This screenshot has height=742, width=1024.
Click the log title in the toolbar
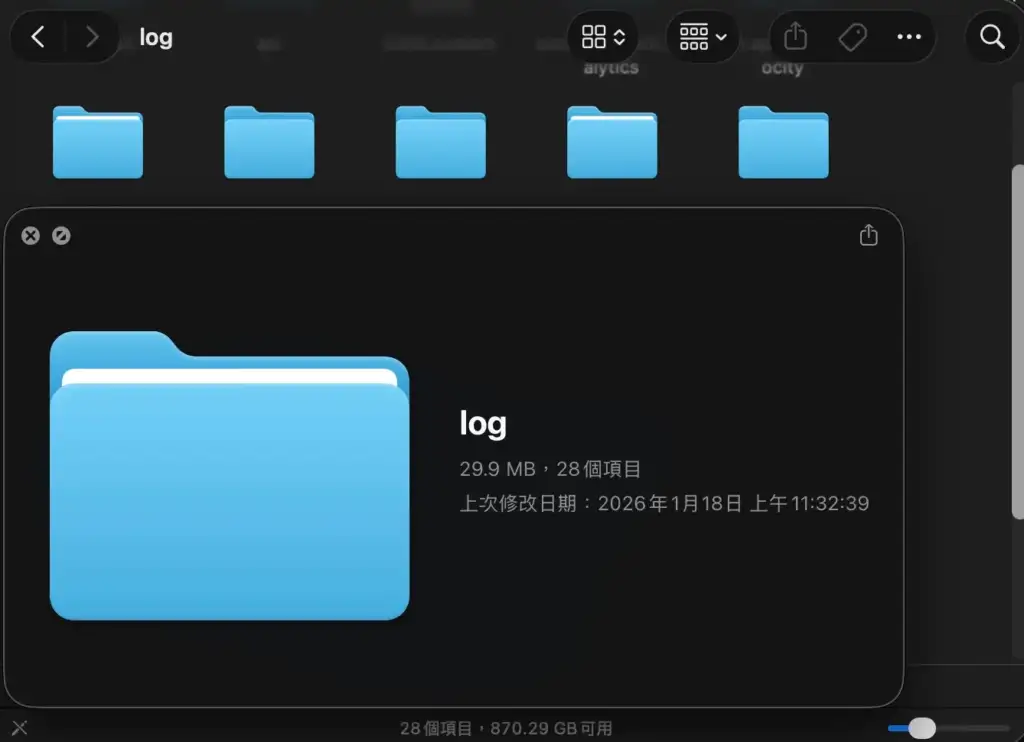click(156, 38)
